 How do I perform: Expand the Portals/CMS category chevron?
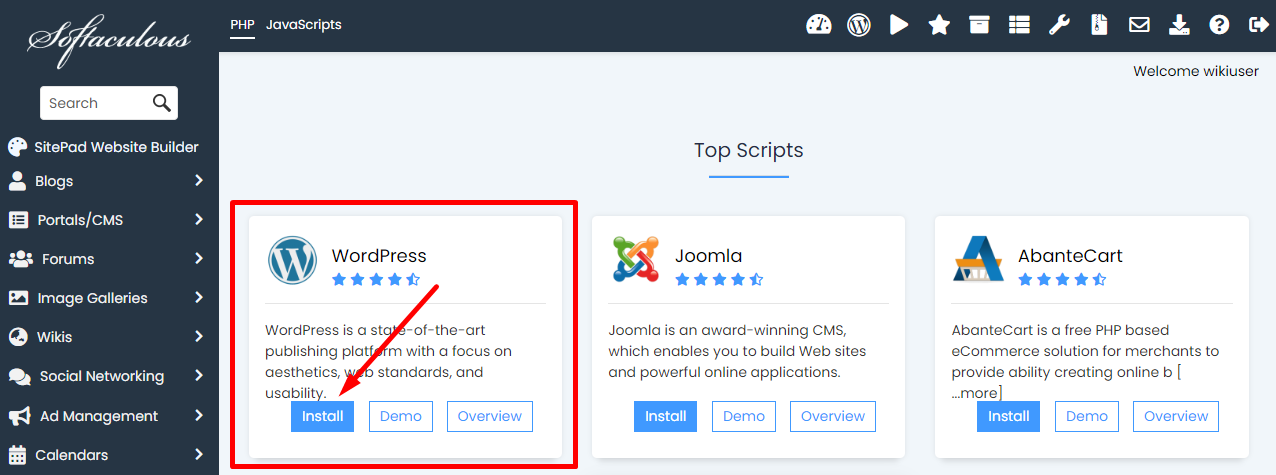[x=199, y=220]
